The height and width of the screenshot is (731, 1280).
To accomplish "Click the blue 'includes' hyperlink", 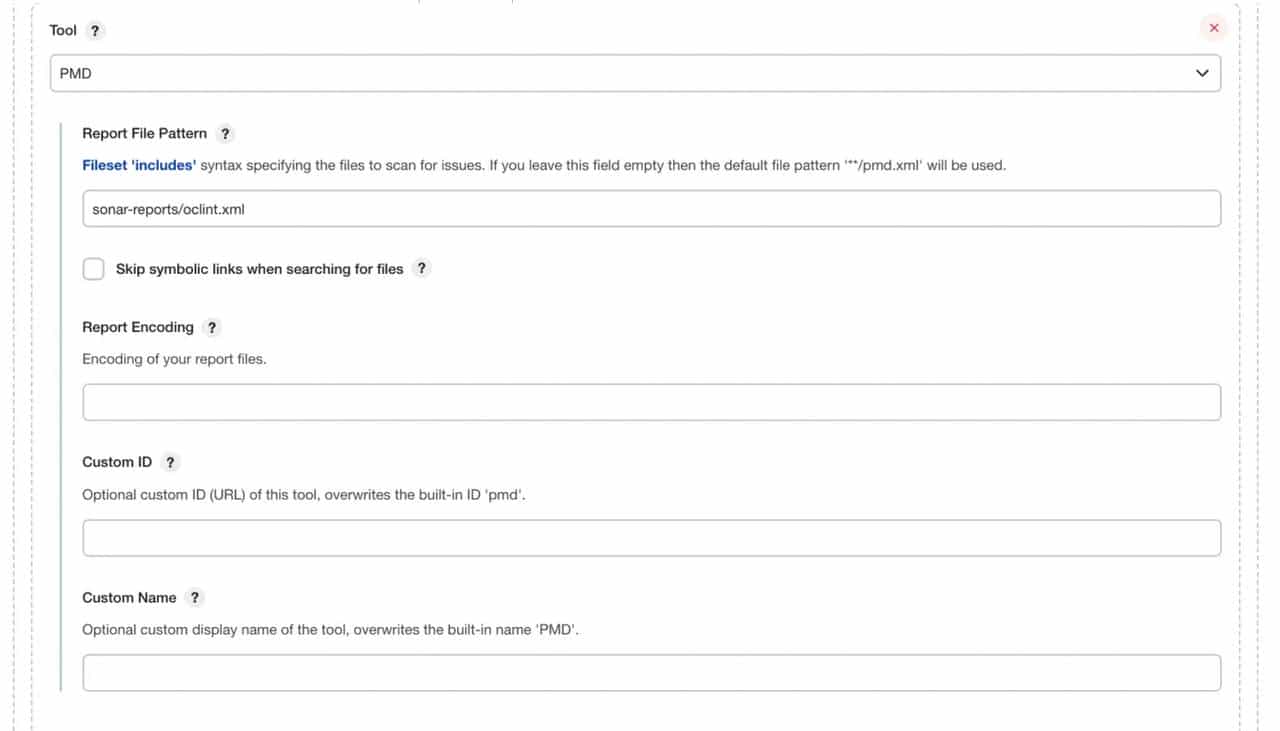I will pyautogui.click(x=139, y=164).
